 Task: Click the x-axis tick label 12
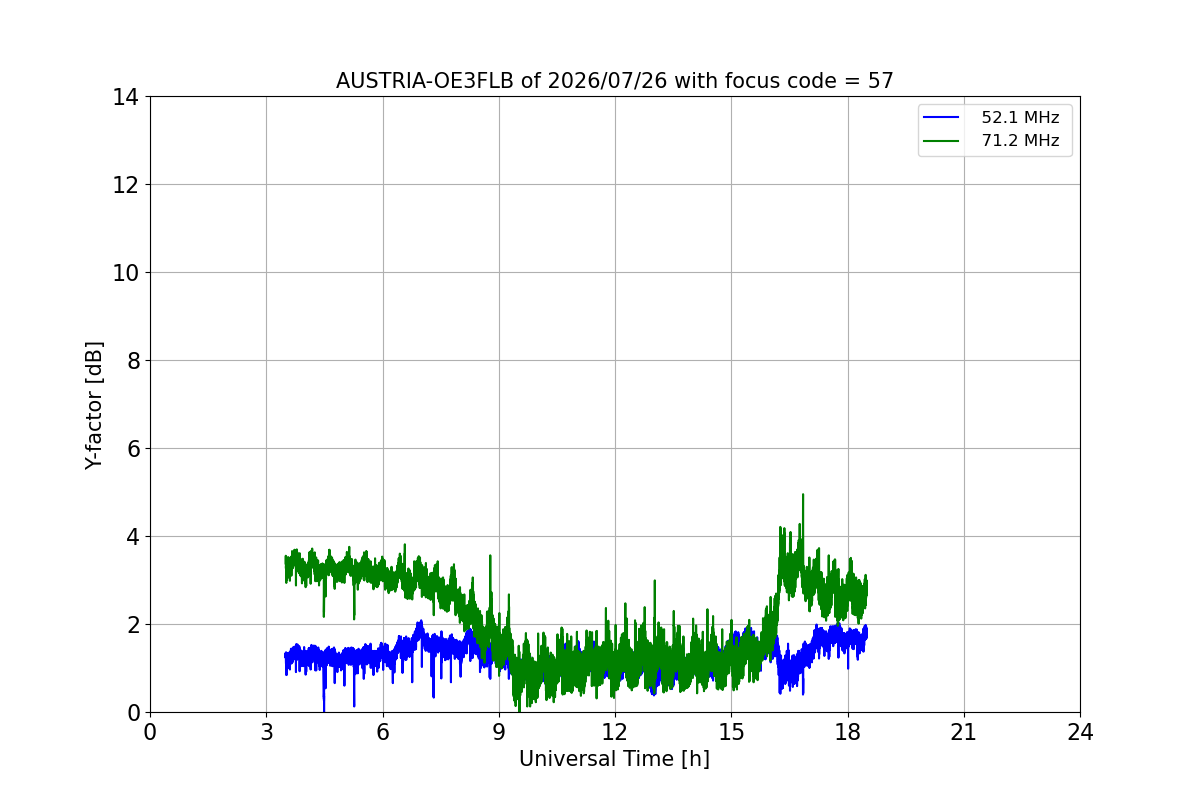pos(615,732)
